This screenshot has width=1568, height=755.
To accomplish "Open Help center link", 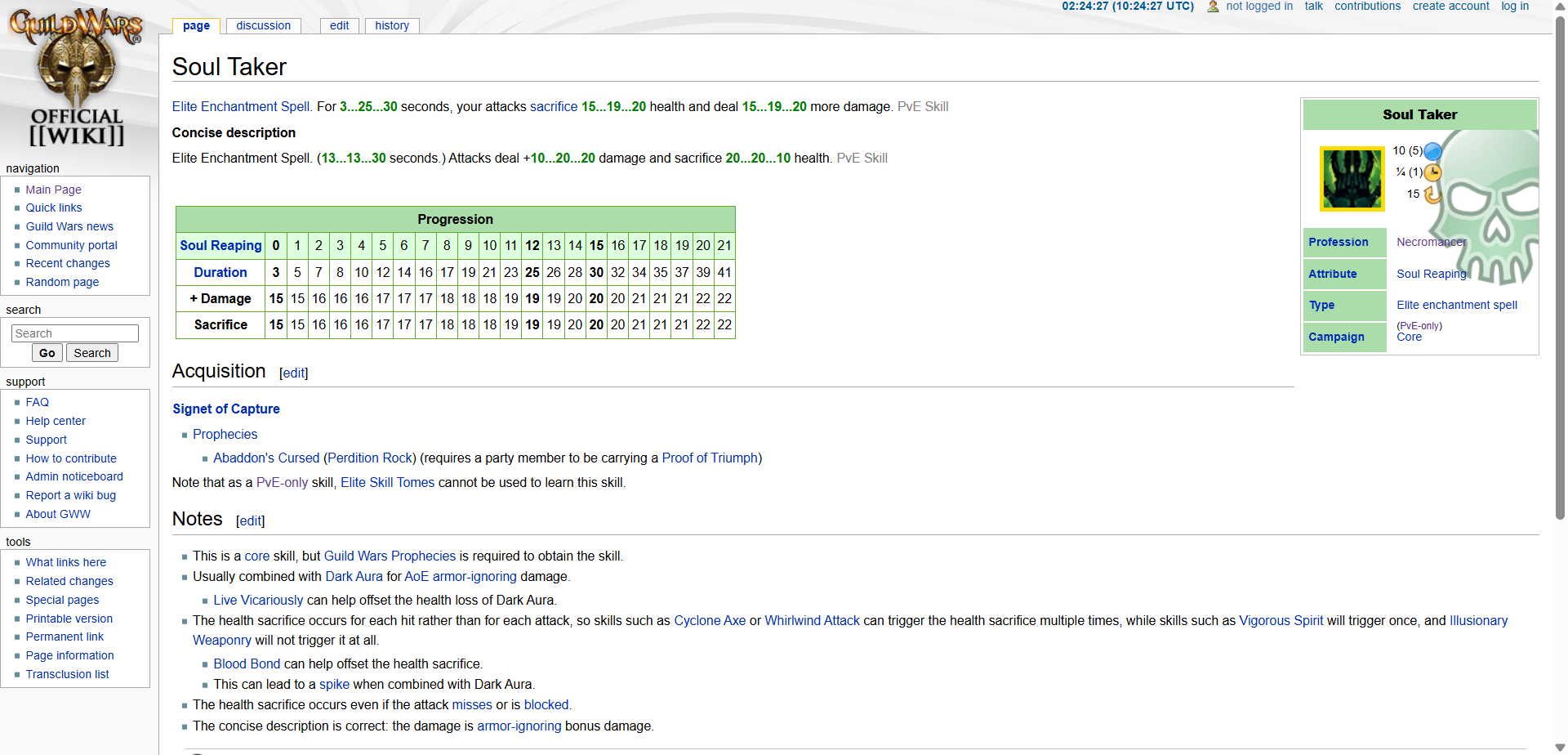I will [x=56, y=421].
